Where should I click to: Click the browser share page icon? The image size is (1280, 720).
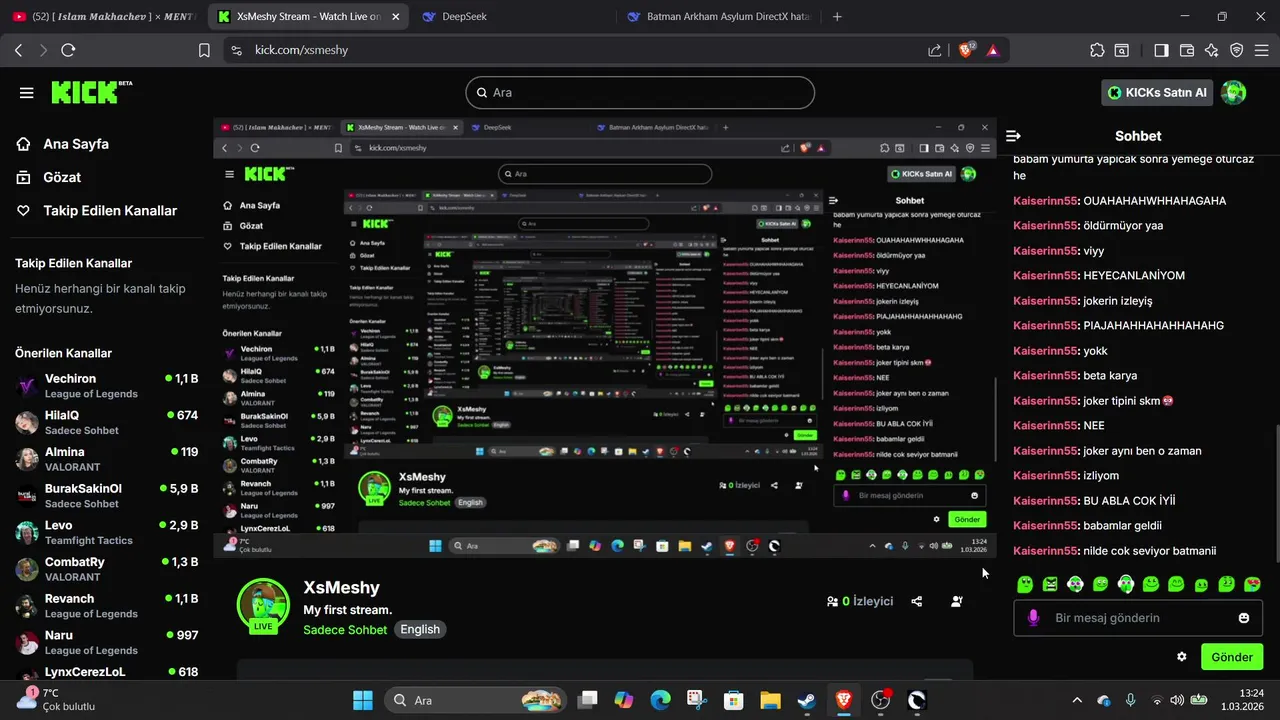934,50
